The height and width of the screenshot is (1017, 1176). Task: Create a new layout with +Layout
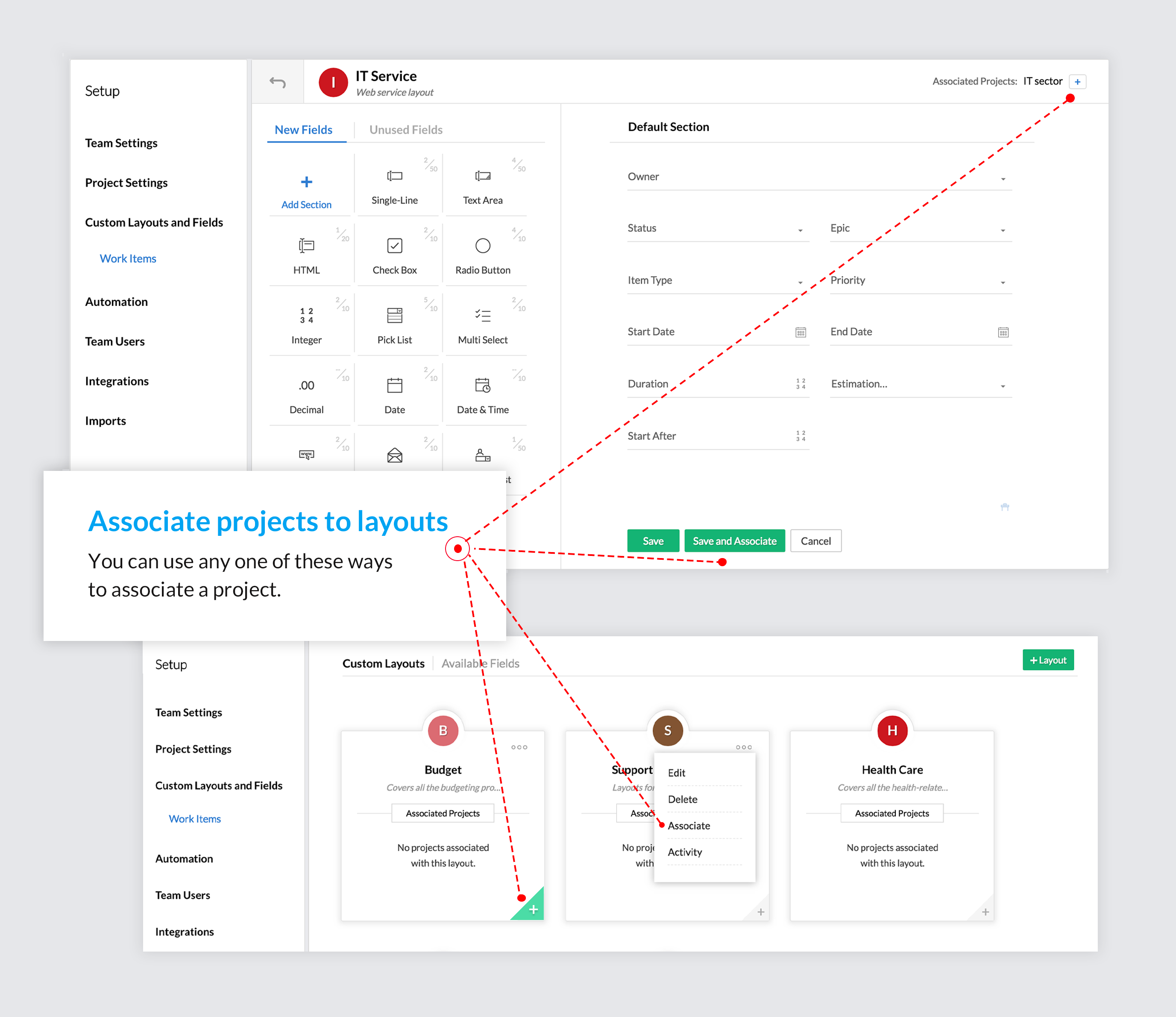point(1048,660)
